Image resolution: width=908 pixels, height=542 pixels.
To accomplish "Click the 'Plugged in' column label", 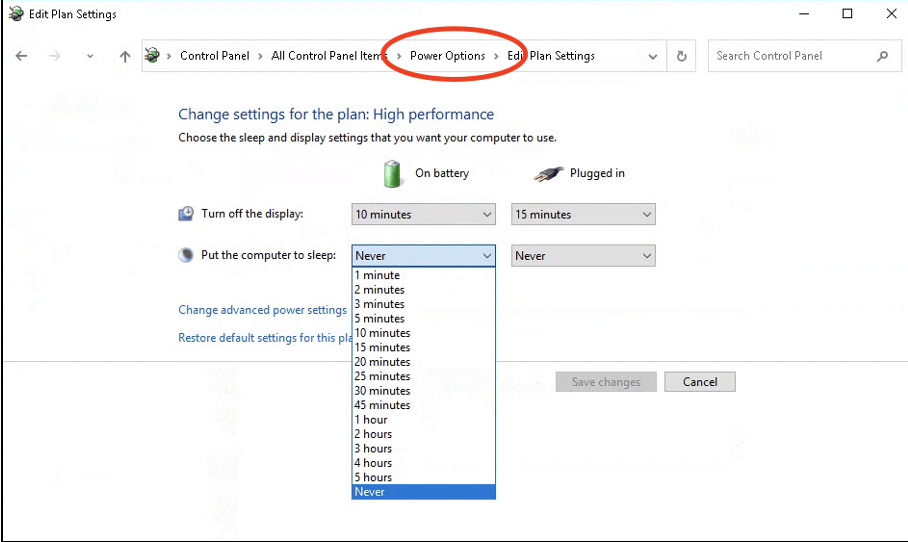I will [597, 173].
